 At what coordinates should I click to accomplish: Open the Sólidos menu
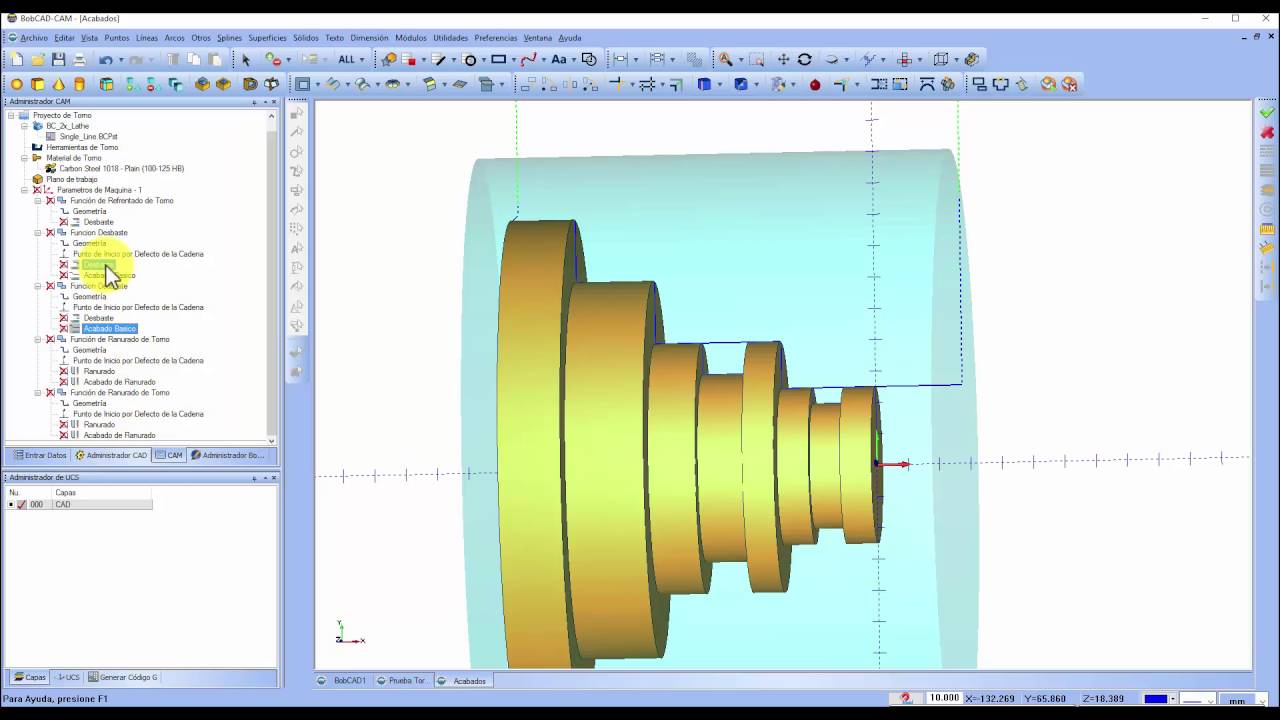click(x=306, y=38)
